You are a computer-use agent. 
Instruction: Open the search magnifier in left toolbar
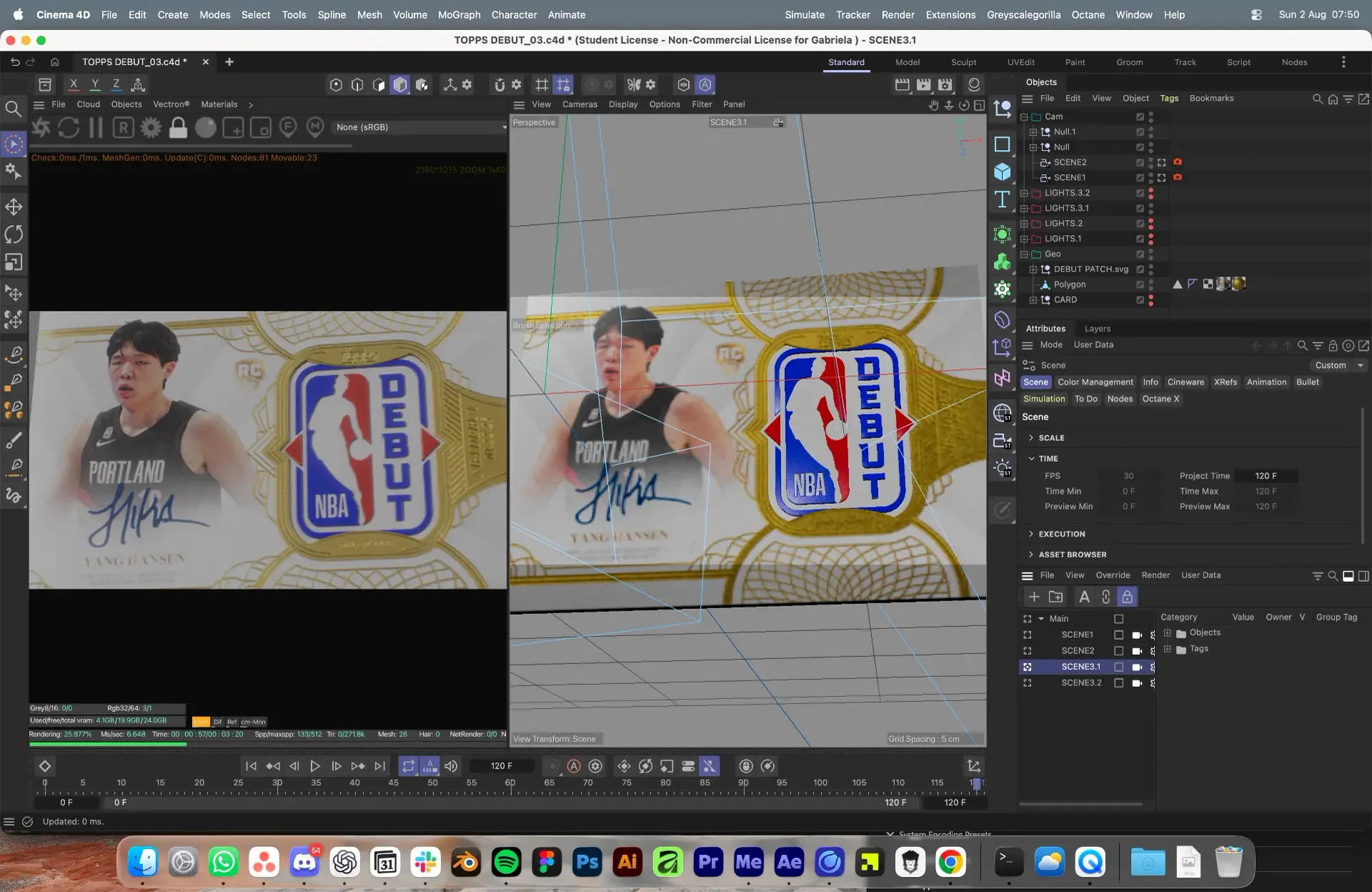click(13, 109)
